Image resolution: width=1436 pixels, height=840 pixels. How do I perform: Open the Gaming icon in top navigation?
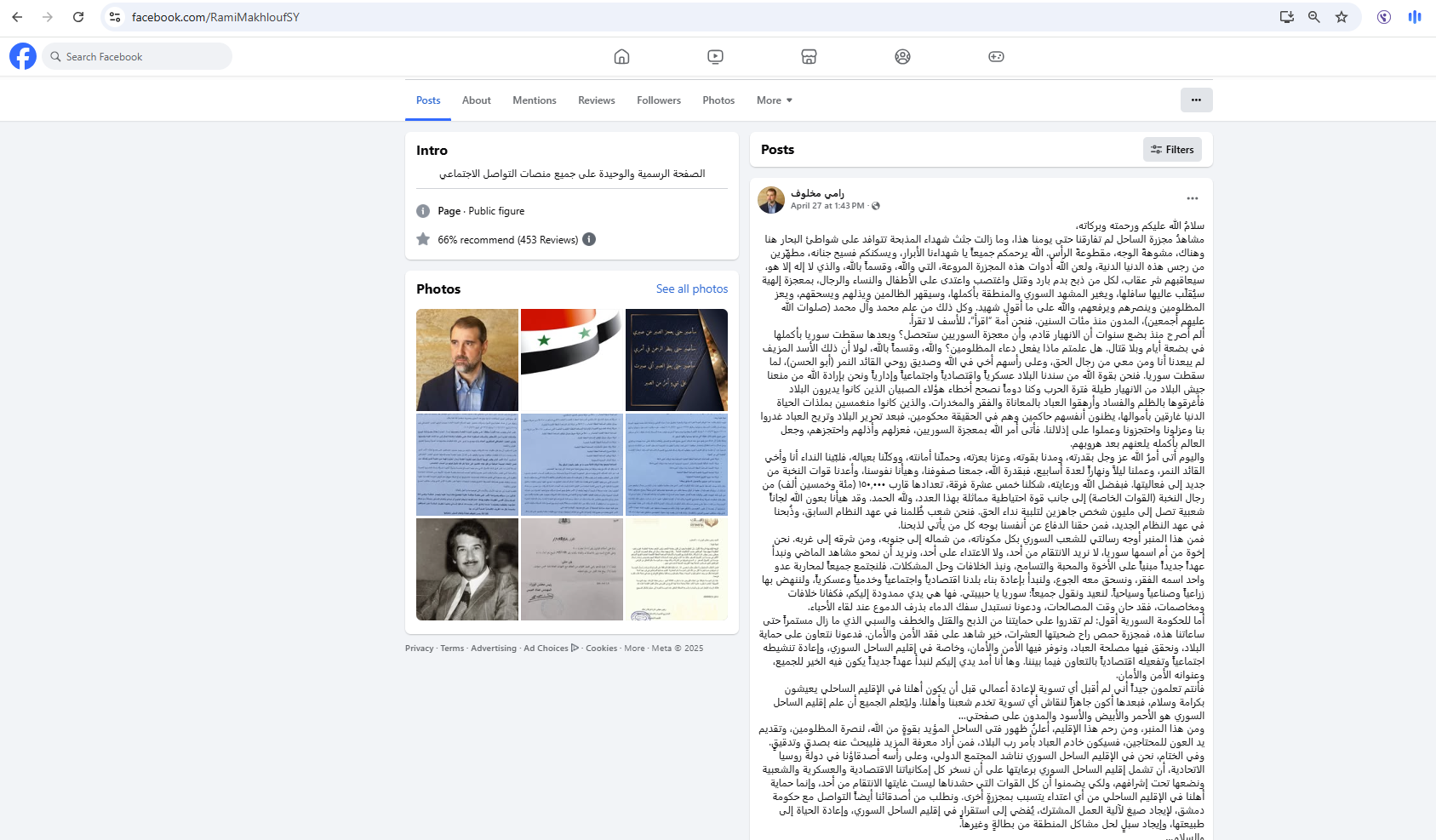pyautogui.click(x=996, y=56)
